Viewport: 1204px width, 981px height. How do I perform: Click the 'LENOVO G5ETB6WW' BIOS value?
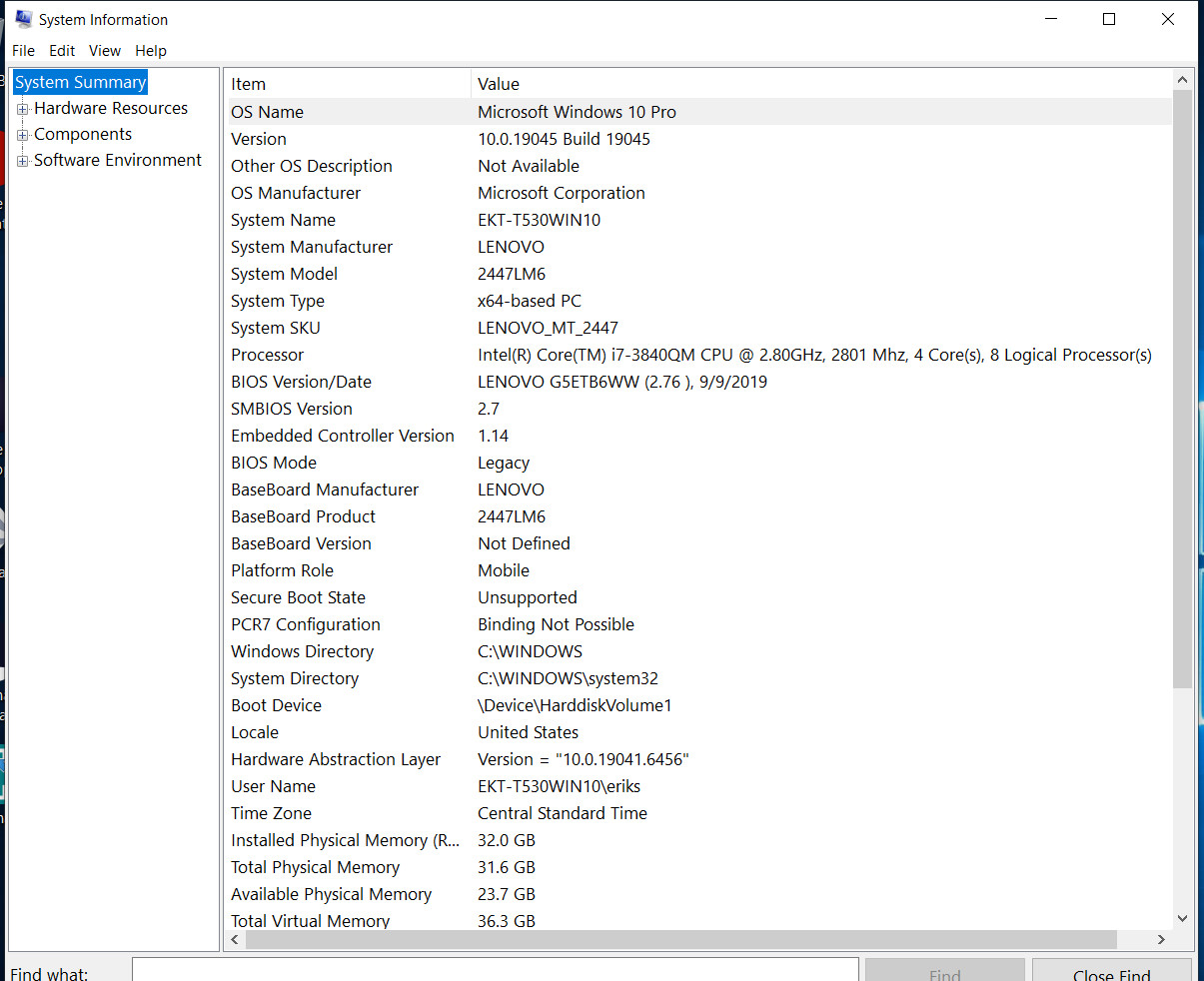(622, 382)
